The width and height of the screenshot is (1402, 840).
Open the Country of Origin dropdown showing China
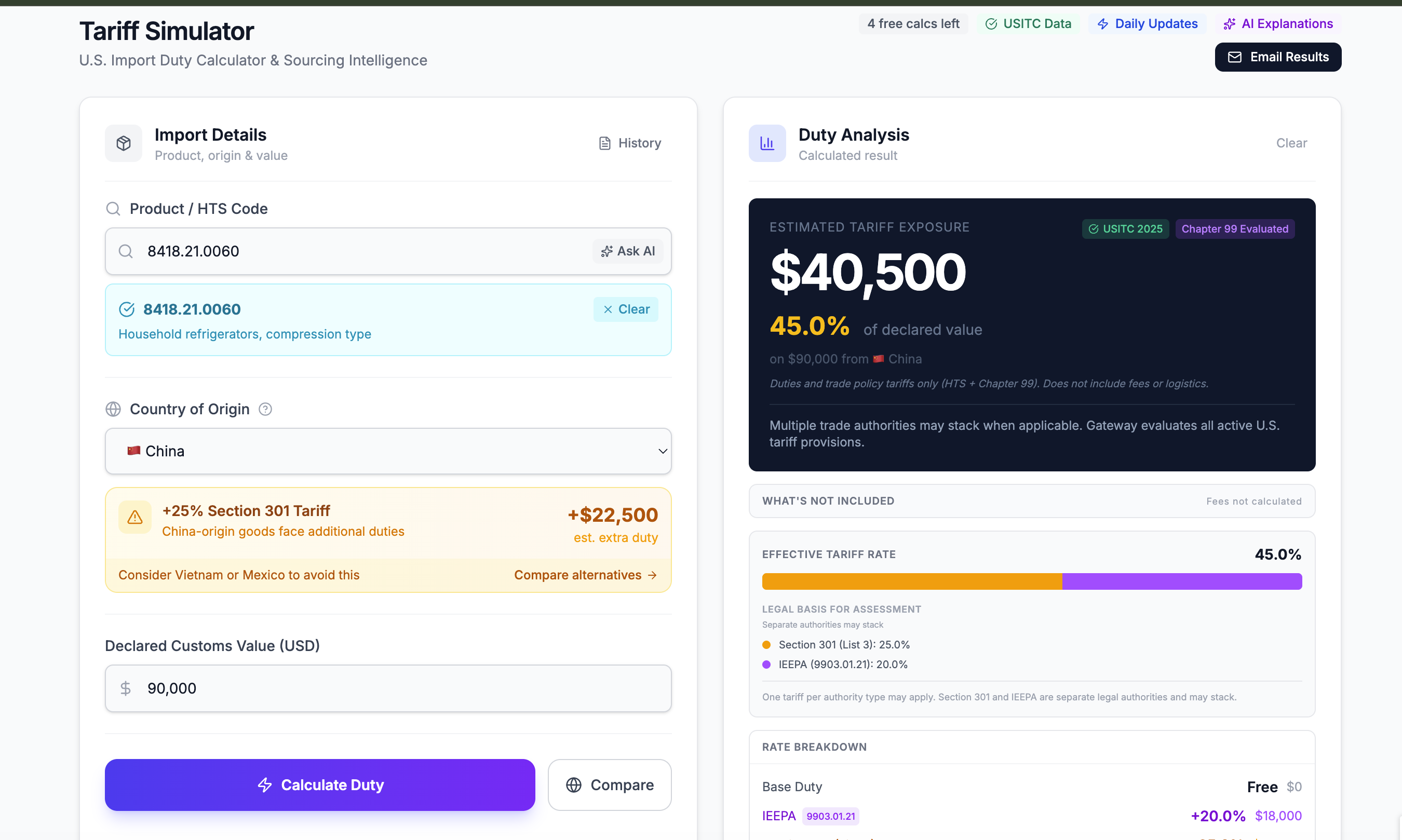pos(388,451)
